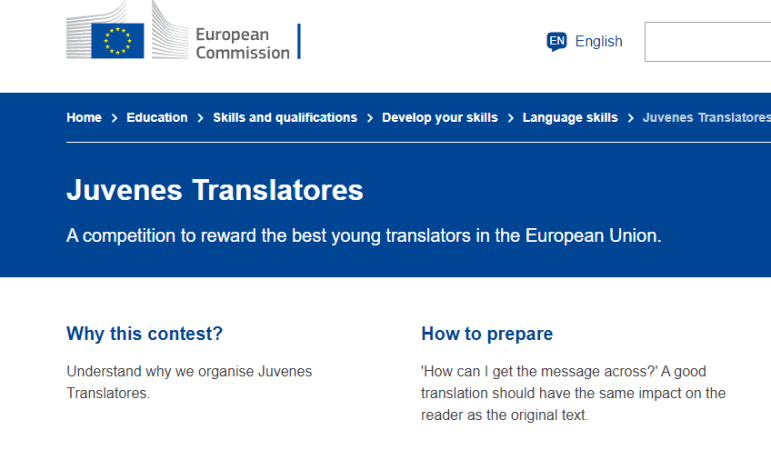Click the chevron separator after Home
771x450 pixels.
[x=114, y=118]
